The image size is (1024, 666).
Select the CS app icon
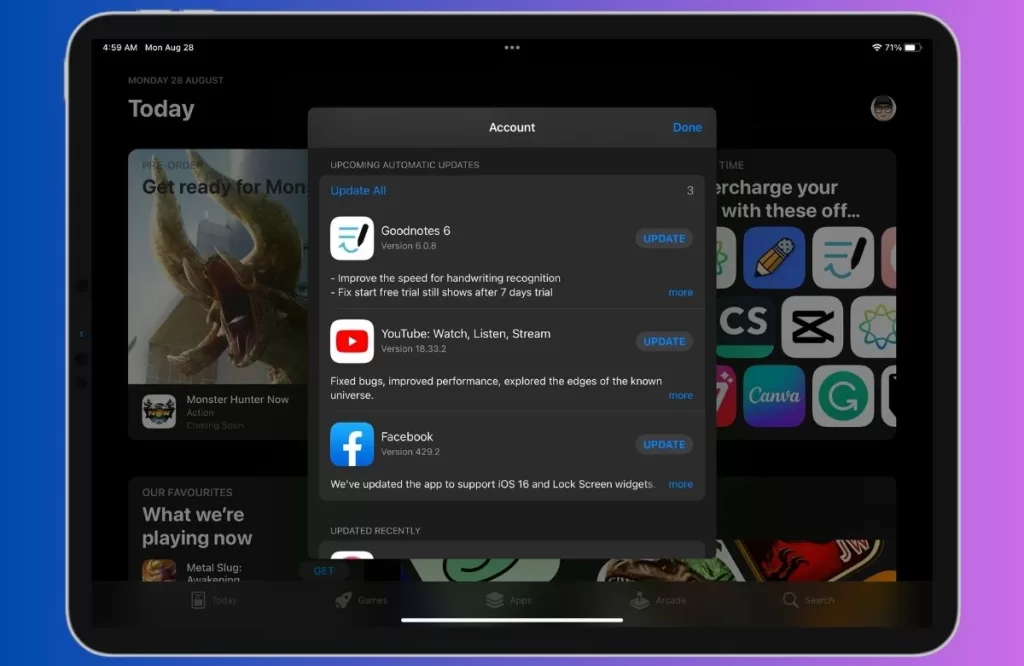pyautogui.click(x=744, y=327)
